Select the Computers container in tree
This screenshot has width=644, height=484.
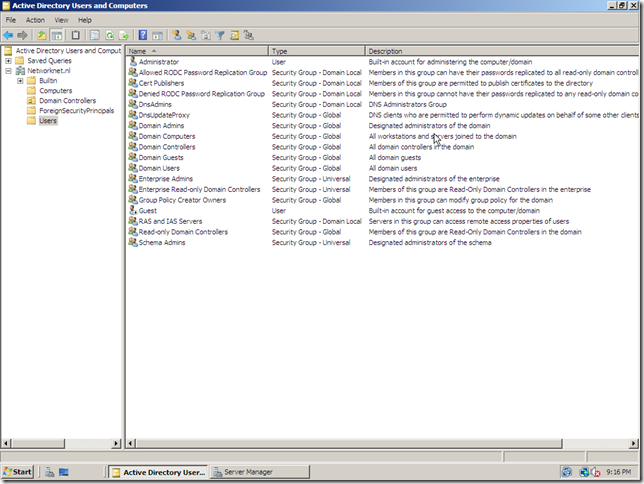(55, 90)
